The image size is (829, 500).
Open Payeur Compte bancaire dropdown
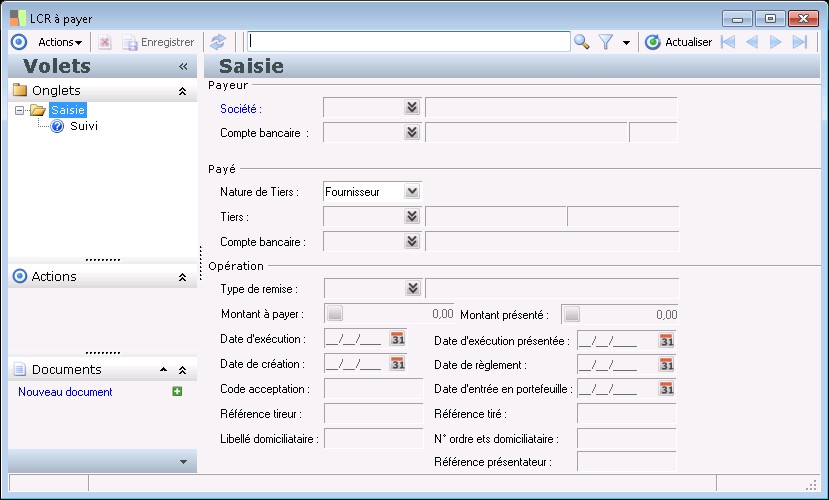click(x=412, y=132)
